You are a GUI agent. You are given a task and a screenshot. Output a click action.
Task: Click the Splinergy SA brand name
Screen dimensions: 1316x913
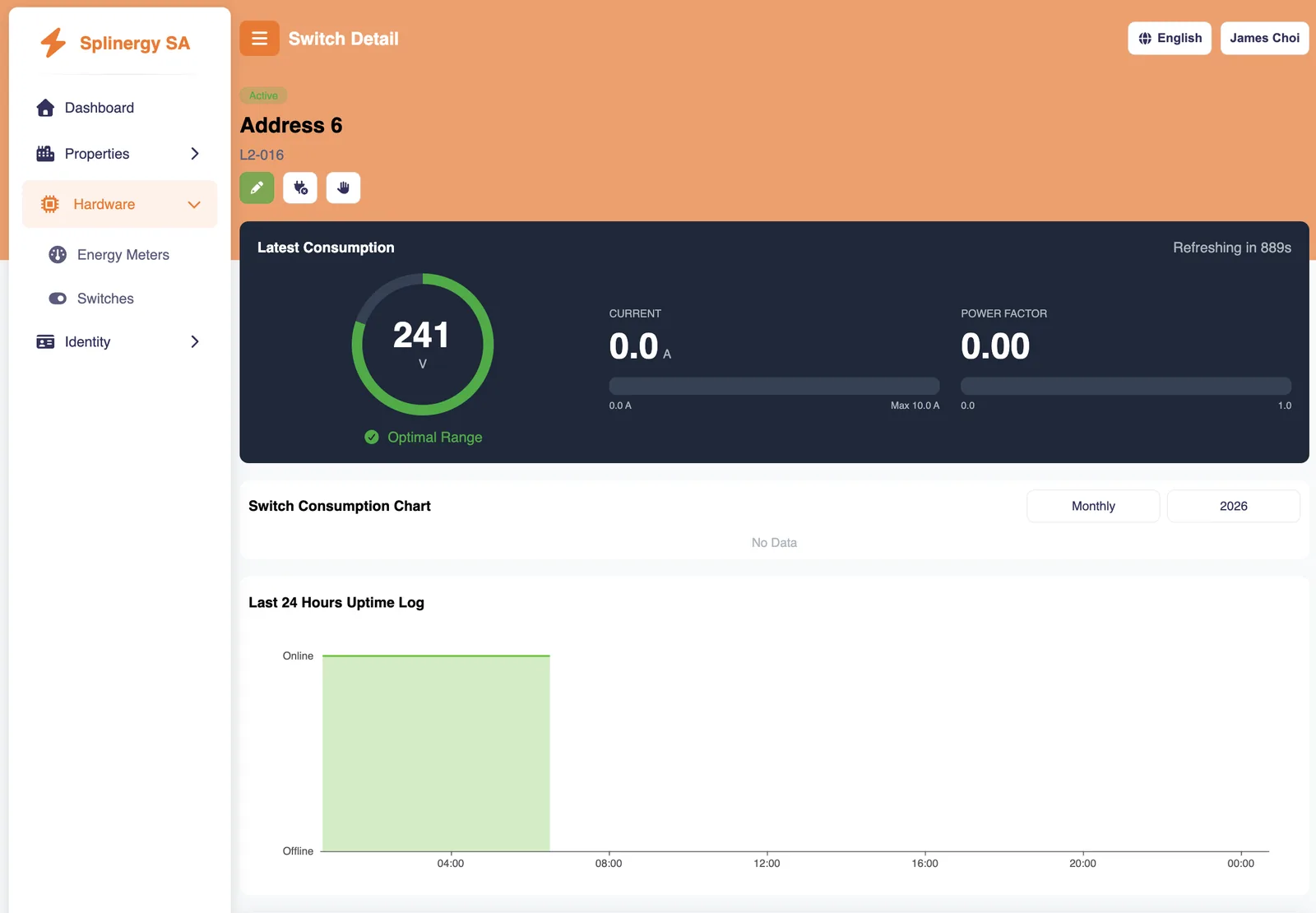point(135,44)
